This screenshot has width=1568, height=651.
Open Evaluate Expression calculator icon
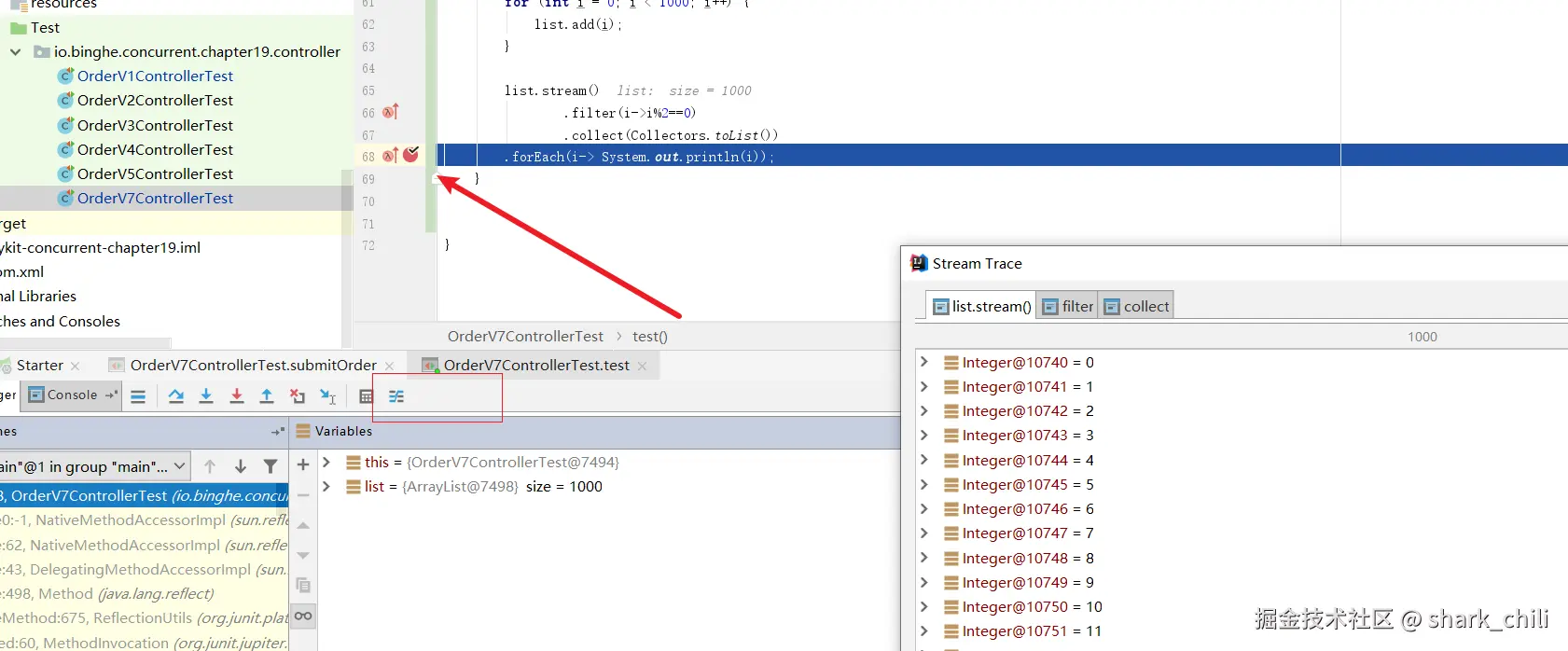pyautogui.click(x=366, y=396)
